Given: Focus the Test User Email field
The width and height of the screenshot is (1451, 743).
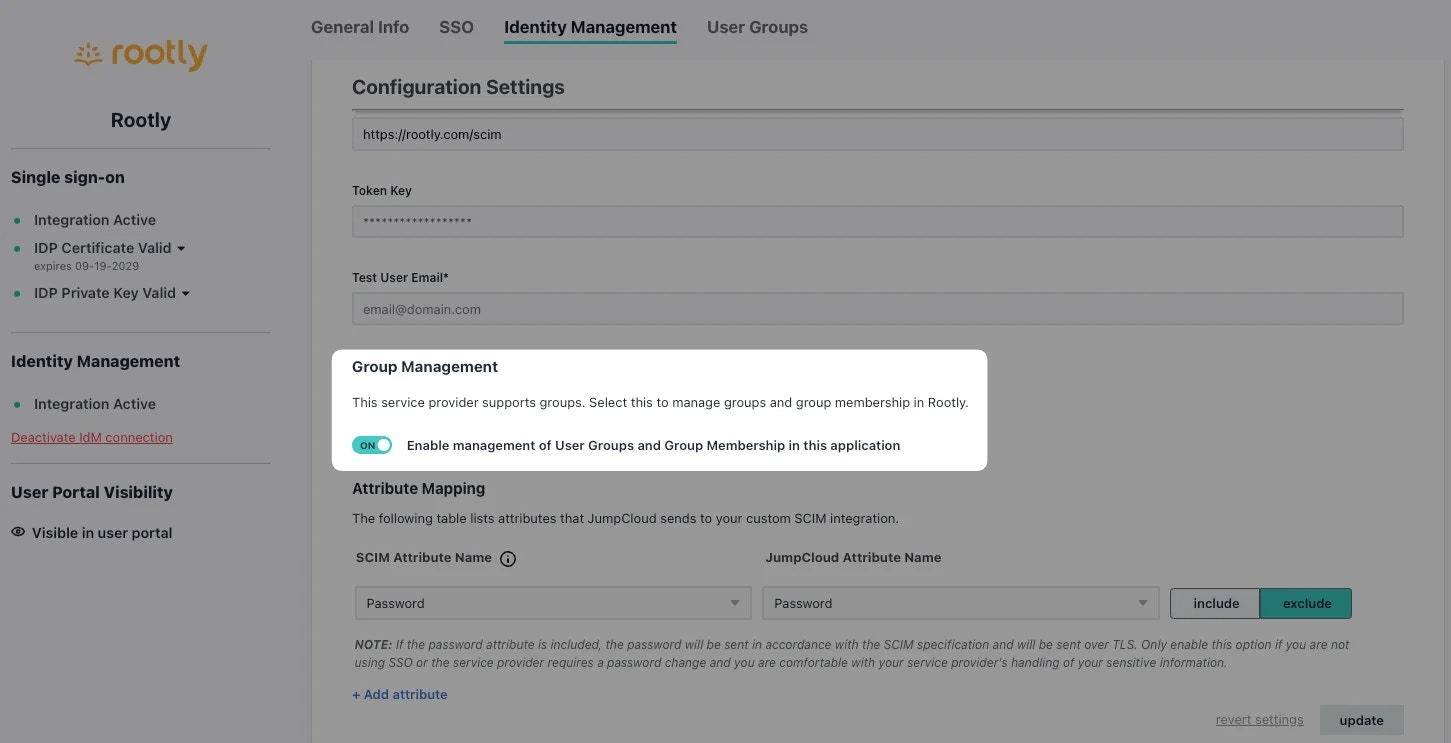Looking at the screenshot, I should [x=877, y=309].
